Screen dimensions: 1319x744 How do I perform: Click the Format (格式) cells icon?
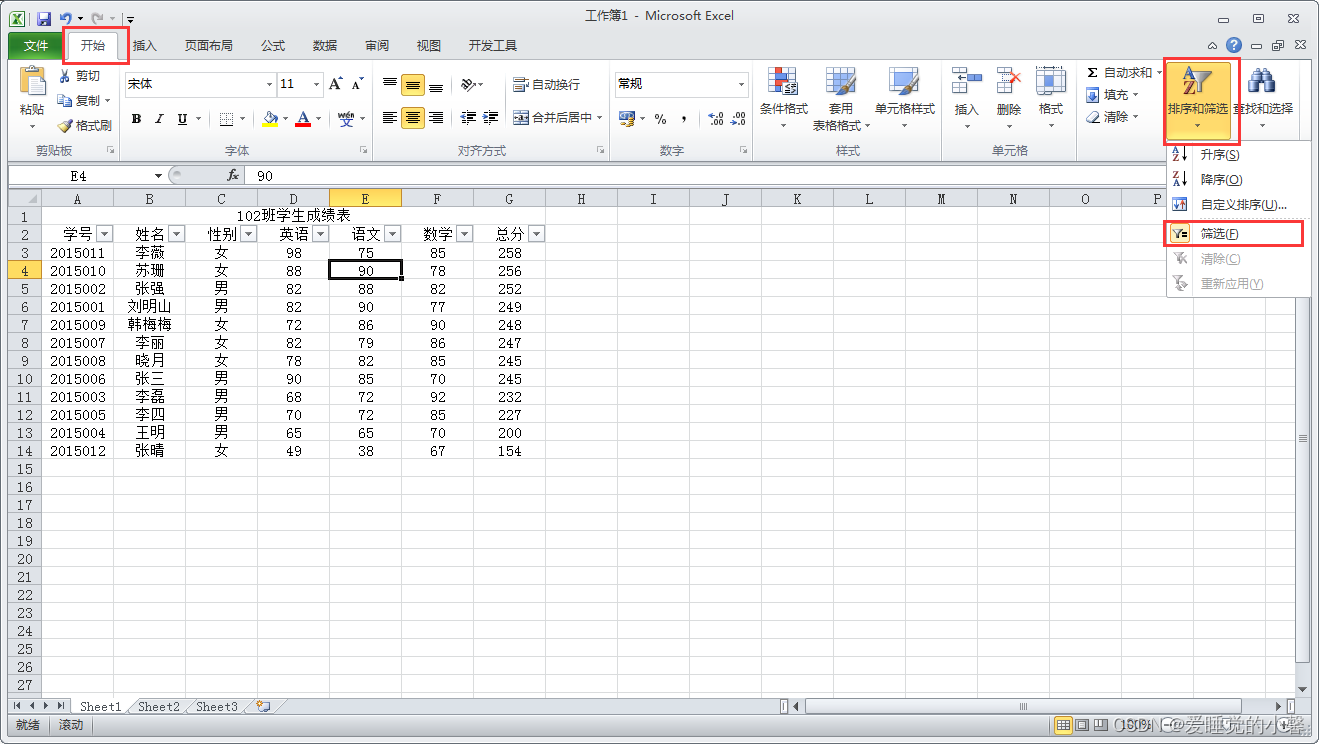pos(1051,81)
